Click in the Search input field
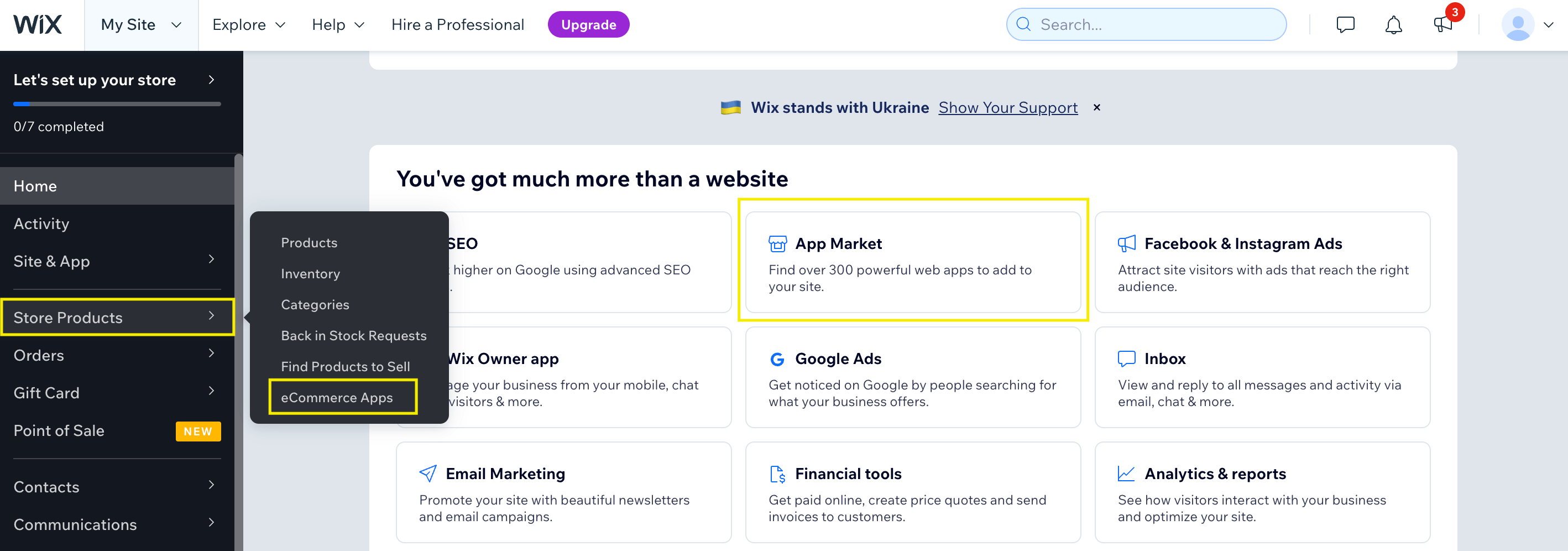 point(1147,24)
